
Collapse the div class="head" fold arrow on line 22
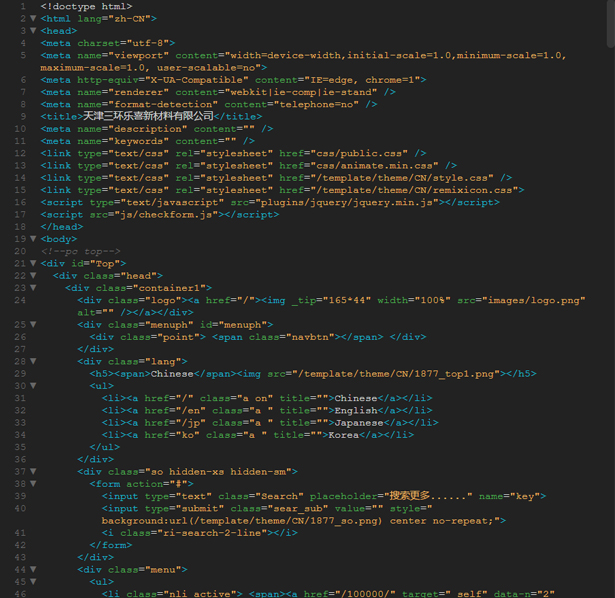(33, 276)
